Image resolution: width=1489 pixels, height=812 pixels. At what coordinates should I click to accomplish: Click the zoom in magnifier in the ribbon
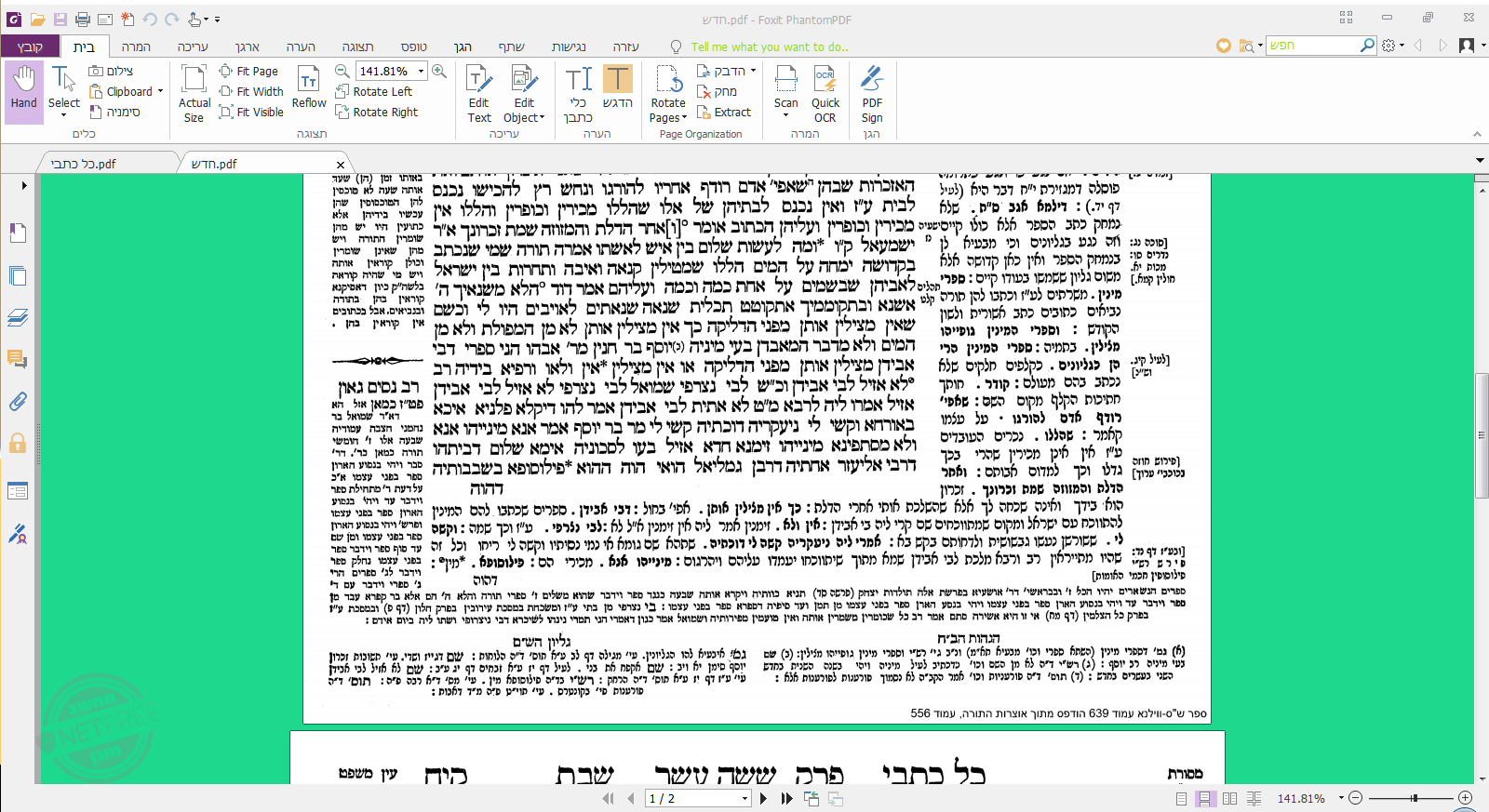(439, 71)
